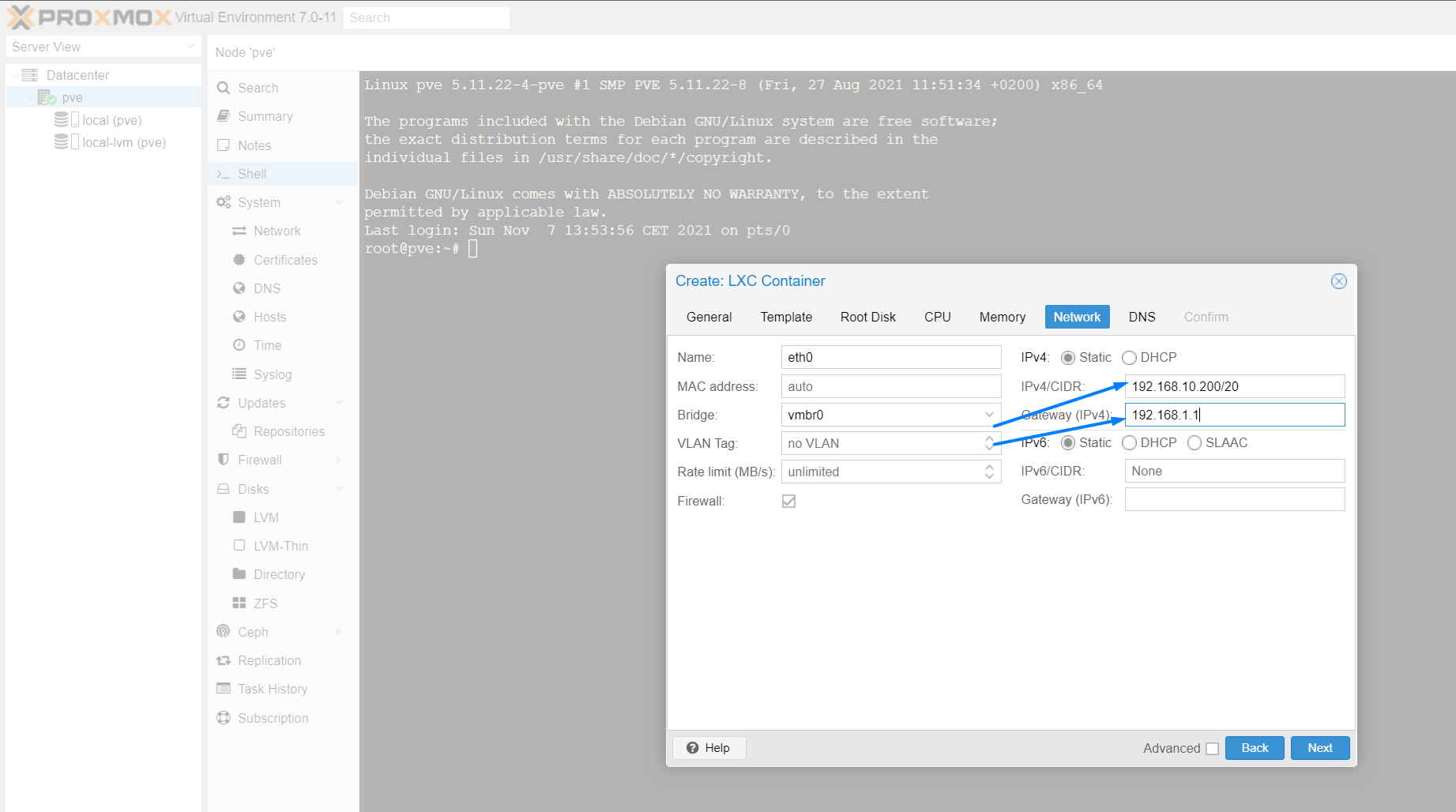Click the IPv4/CIDR input field
Image resolution: width=1456 pixels, height=812 pixels.
coord(1234,386)
